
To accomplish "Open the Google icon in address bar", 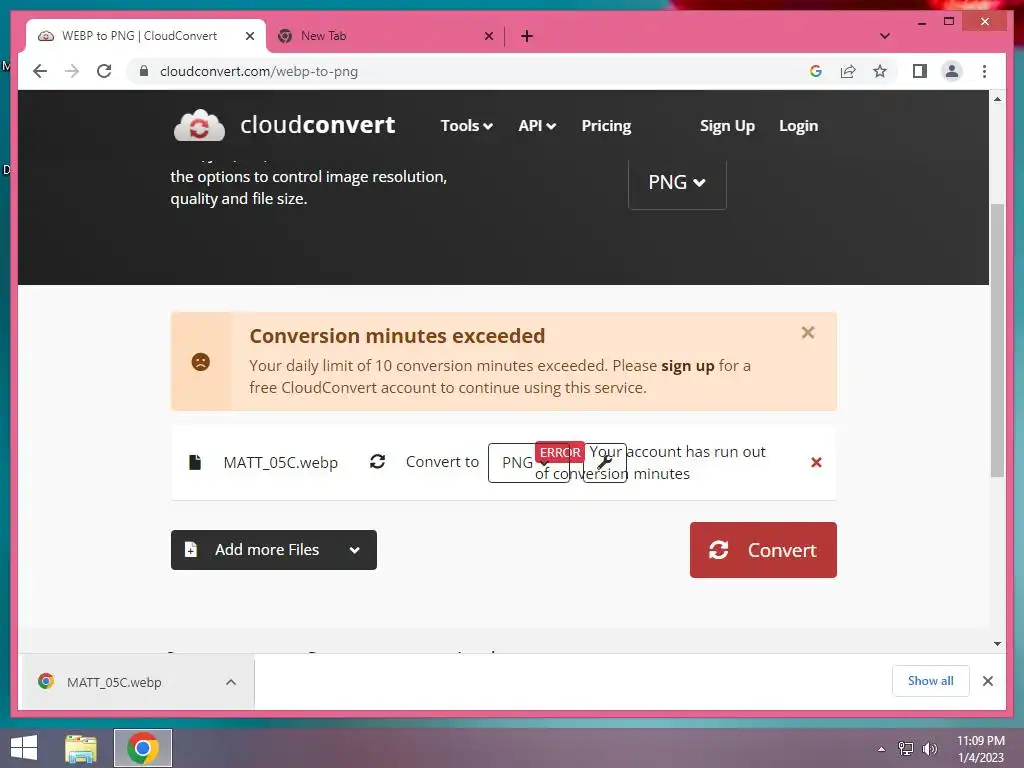I will 816,71.
